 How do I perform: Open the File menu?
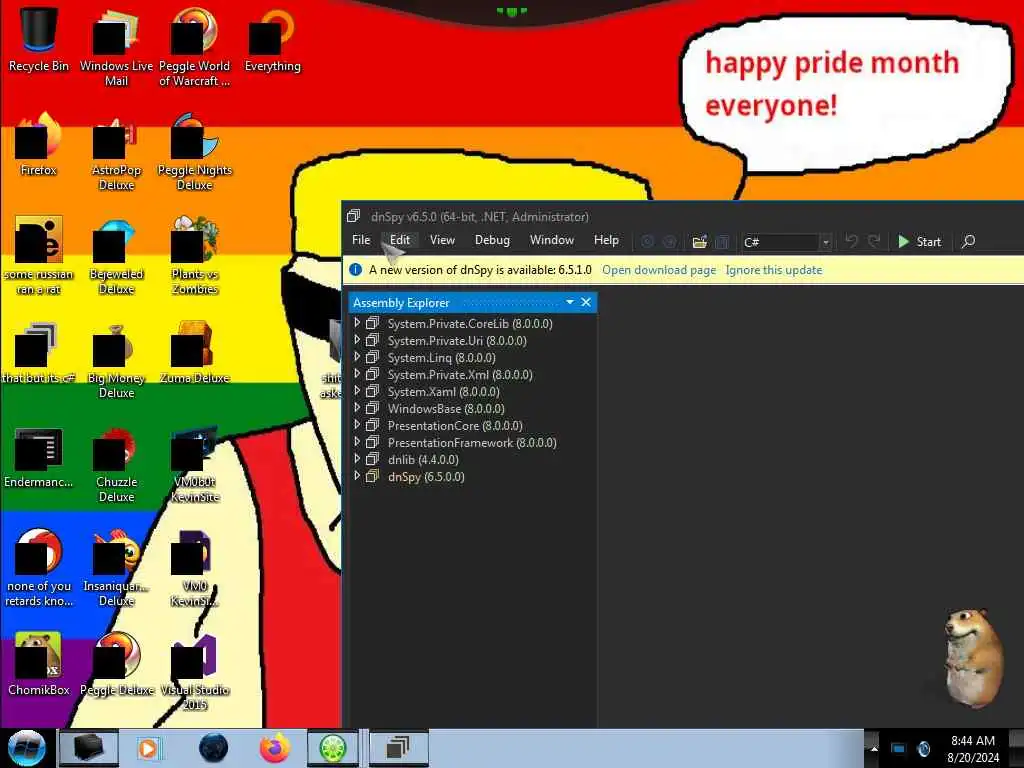[361, 240]
